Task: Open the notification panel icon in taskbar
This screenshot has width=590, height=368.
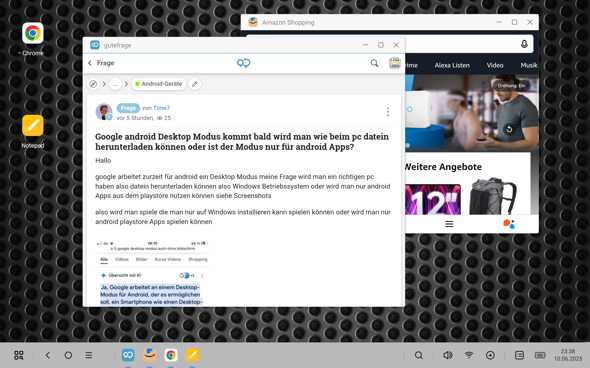Action: 519,355
